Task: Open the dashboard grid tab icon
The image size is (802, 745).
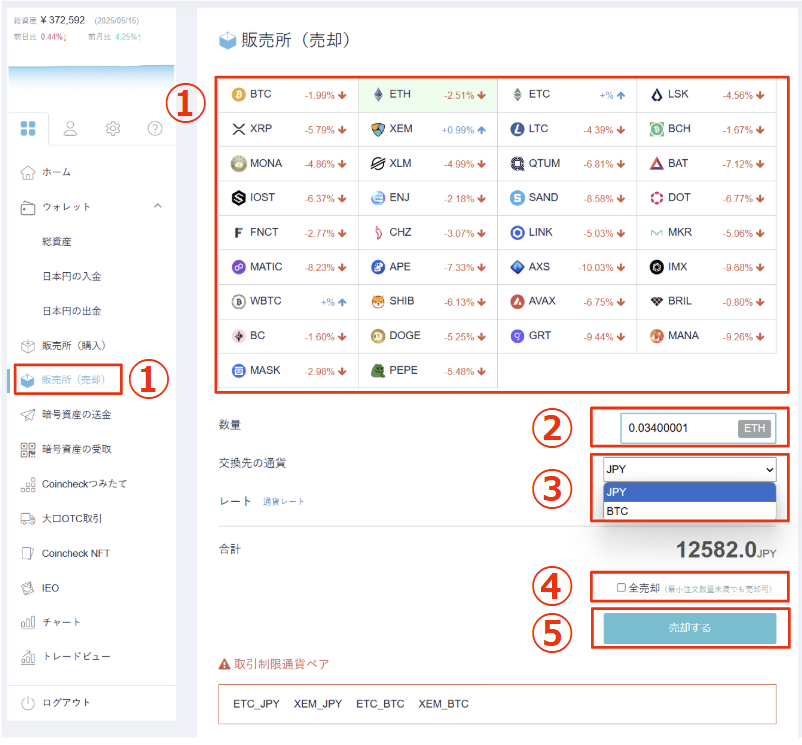Action: point(28,128)
